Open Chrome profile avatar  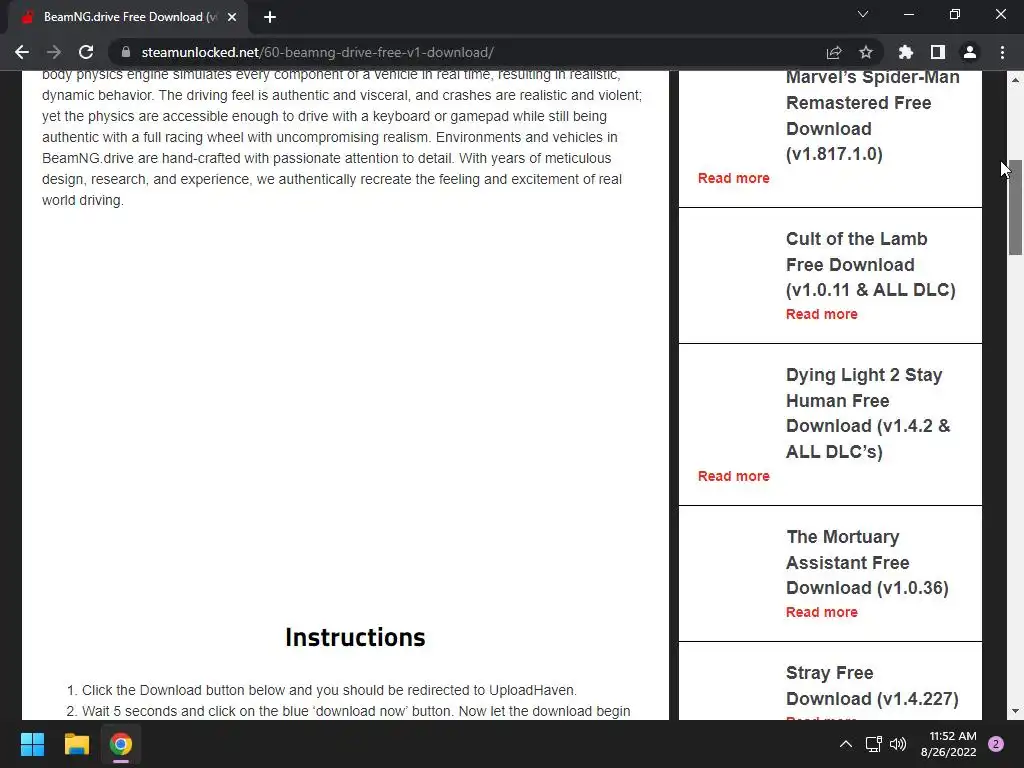[970, 52]
